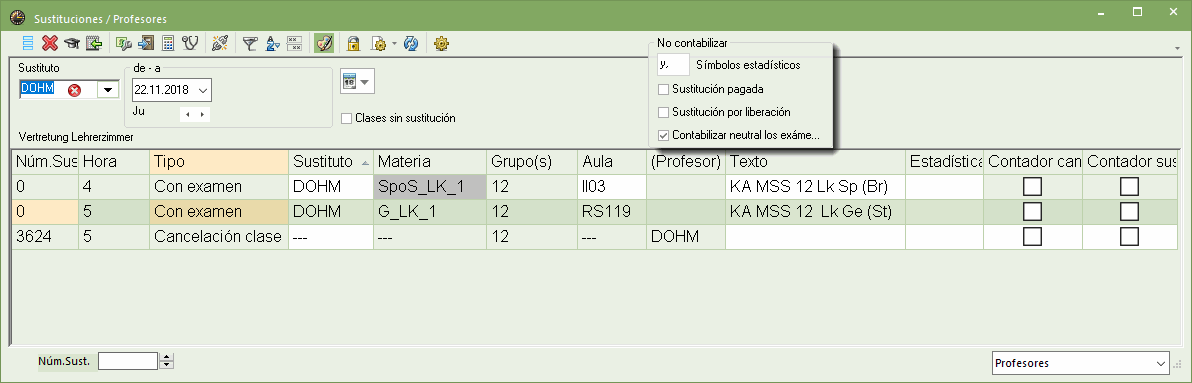Sort by the Sustituto column header

331,162
